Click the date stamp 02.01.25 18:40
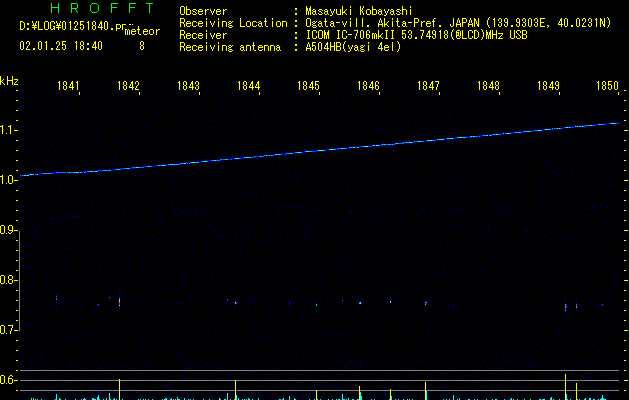The height and width of the screenshot is (400, 629). (61, 46)
